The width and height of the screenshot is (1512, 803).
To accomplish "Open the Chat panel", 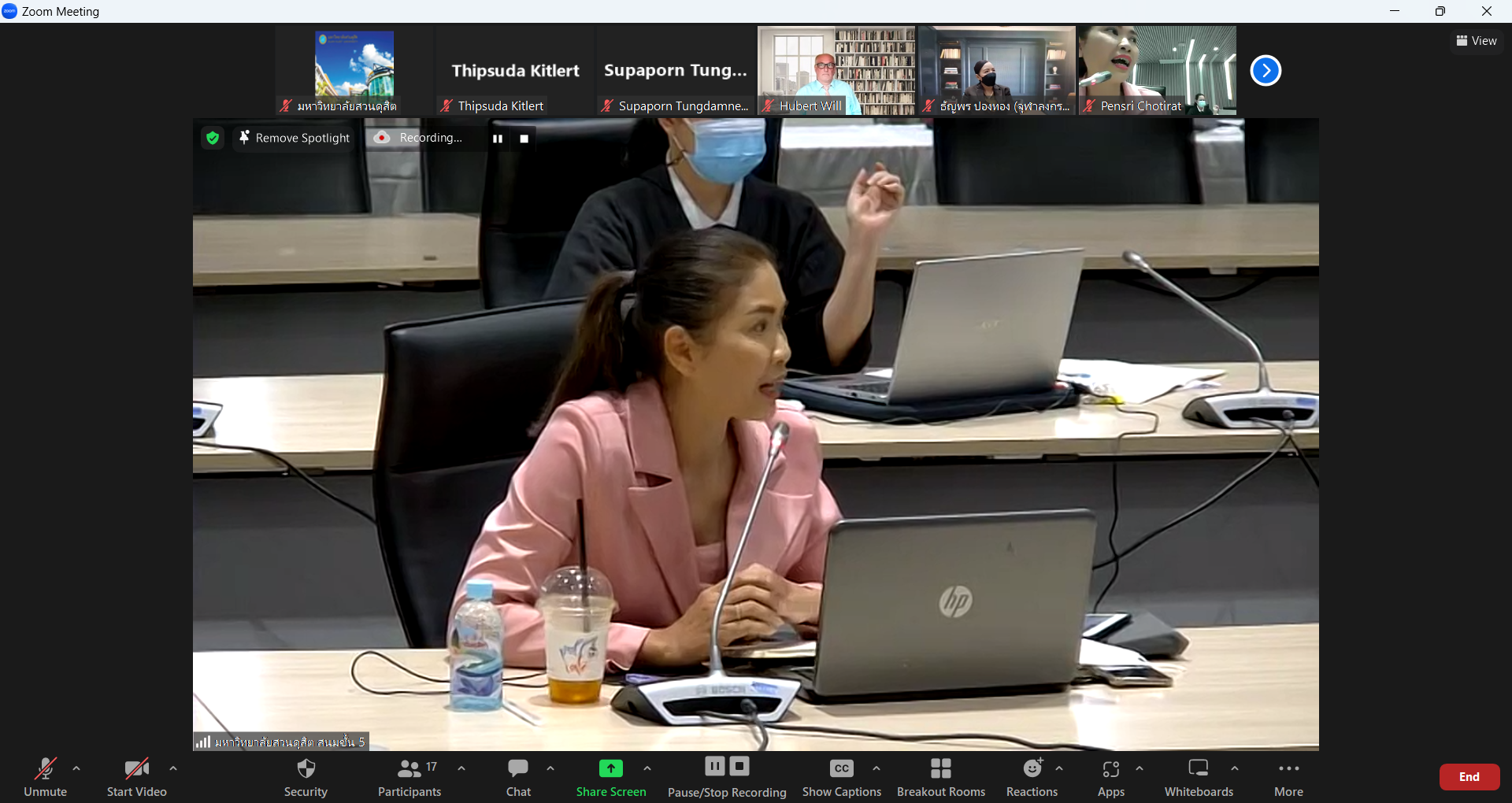I will pyautogui.click(x=518, y=769).
